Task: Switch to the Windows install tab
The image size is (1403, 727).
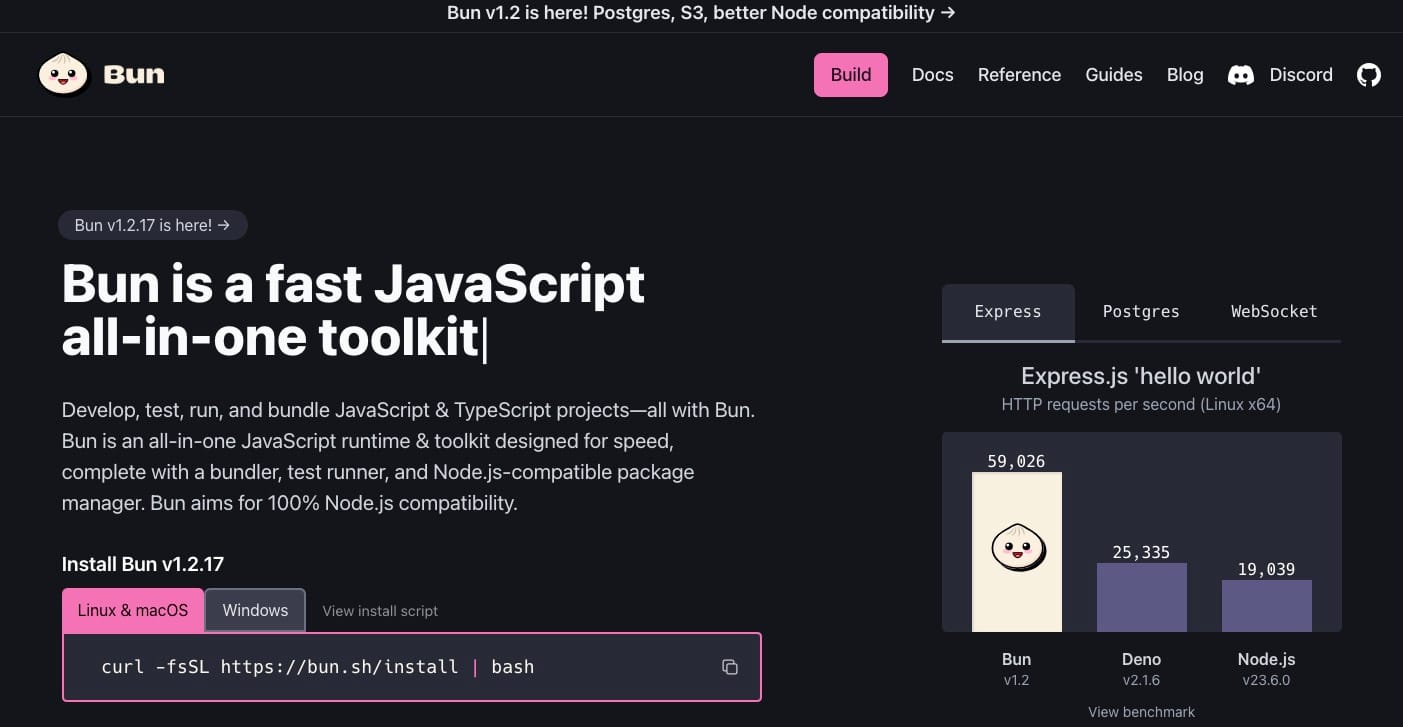Action: click(255, 610)
